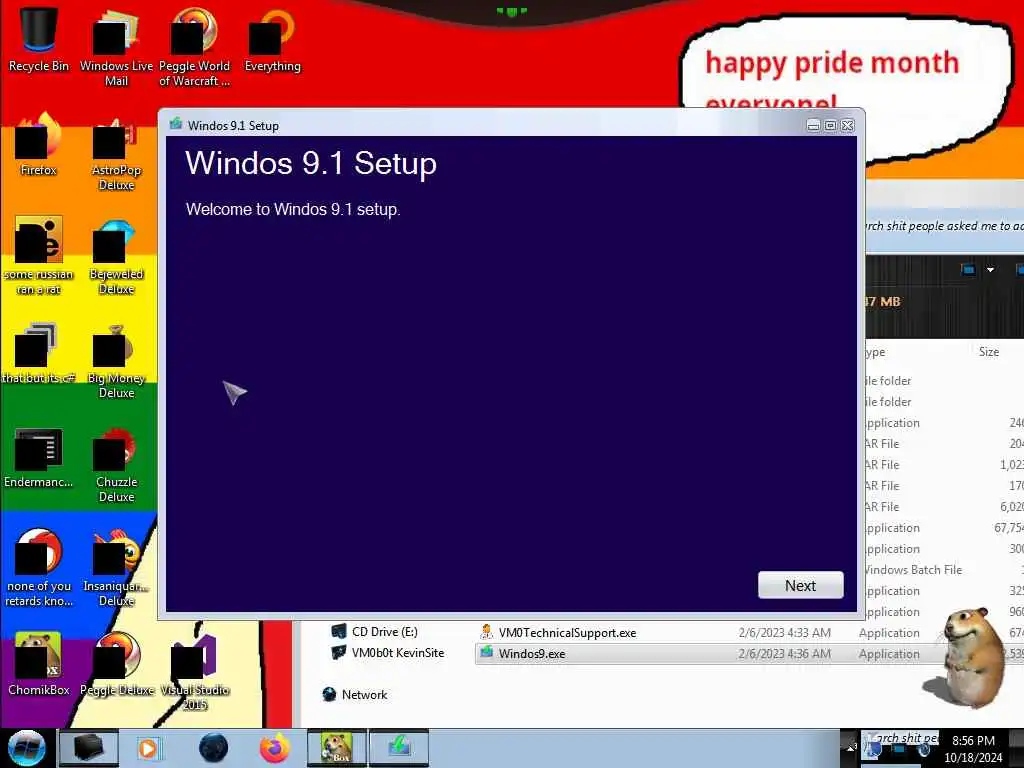Select the Chuzzle Deluxe desktop icon
This screenshot has width=1024, height=768.
(x=116, y=464)
